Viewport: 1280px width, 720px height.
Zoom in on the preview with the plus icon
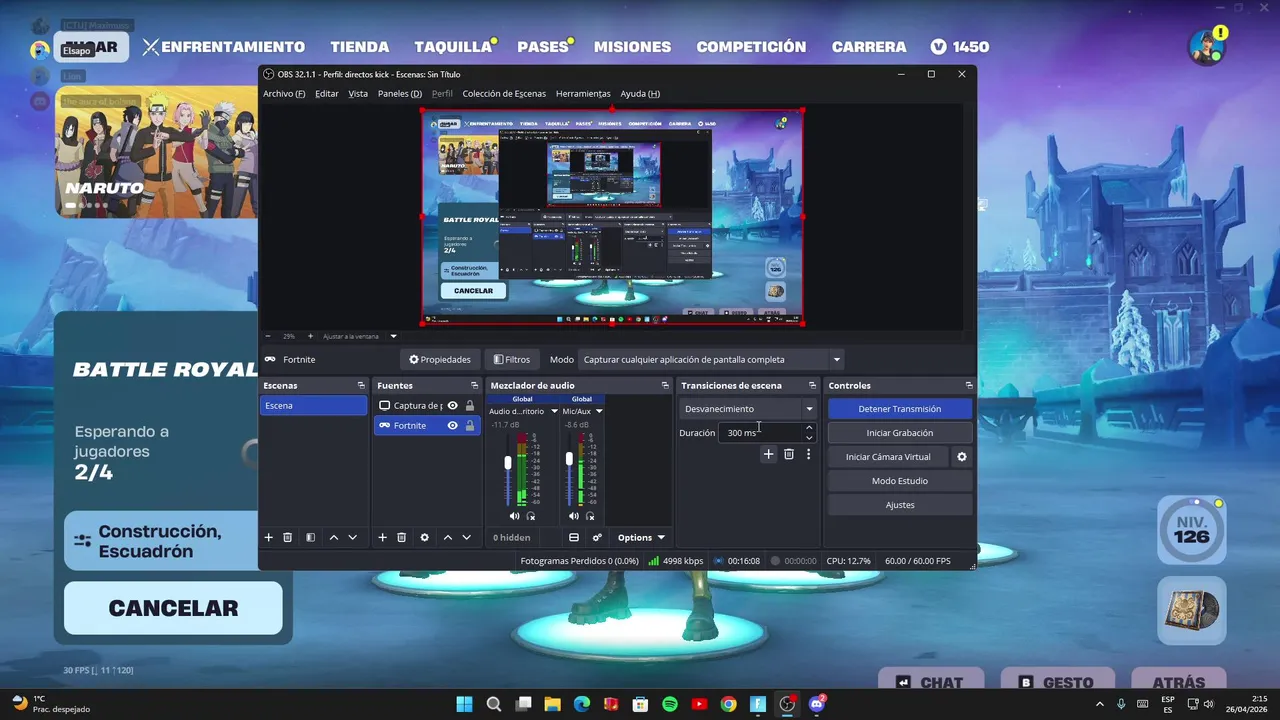310,336
